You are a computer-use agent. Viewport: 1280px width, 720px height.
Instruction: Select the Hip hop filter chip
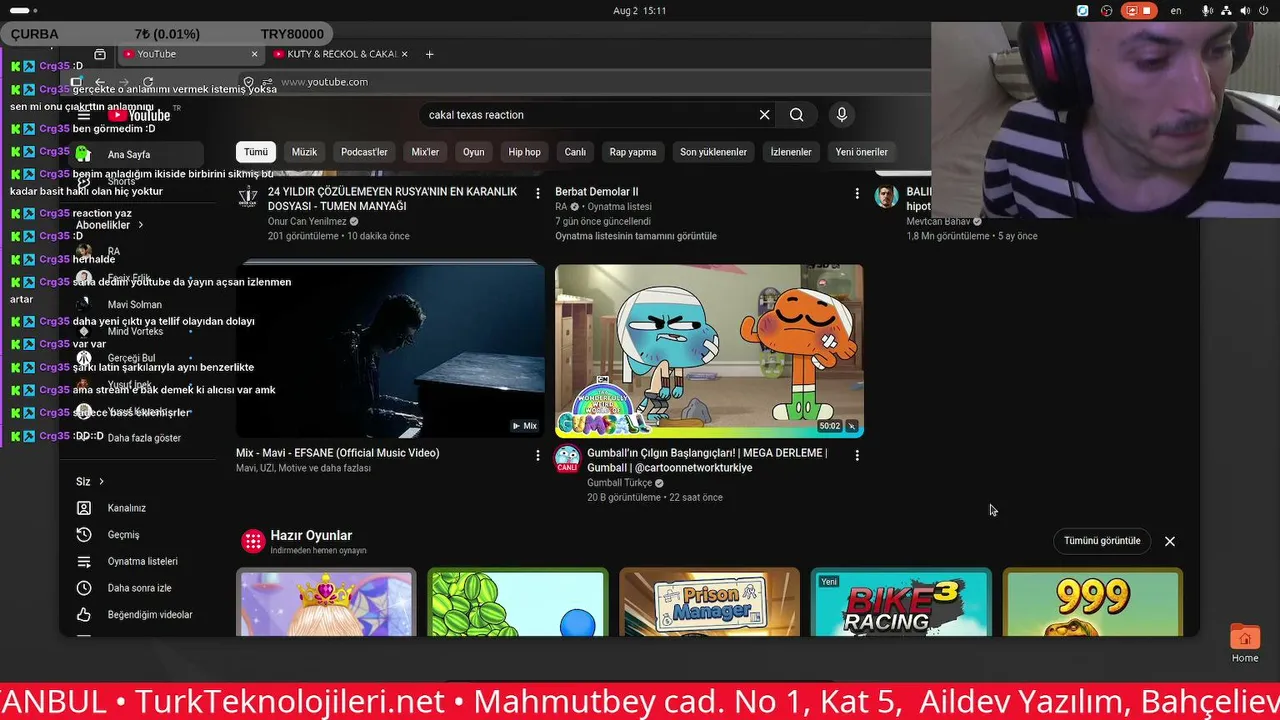point(524,152)
